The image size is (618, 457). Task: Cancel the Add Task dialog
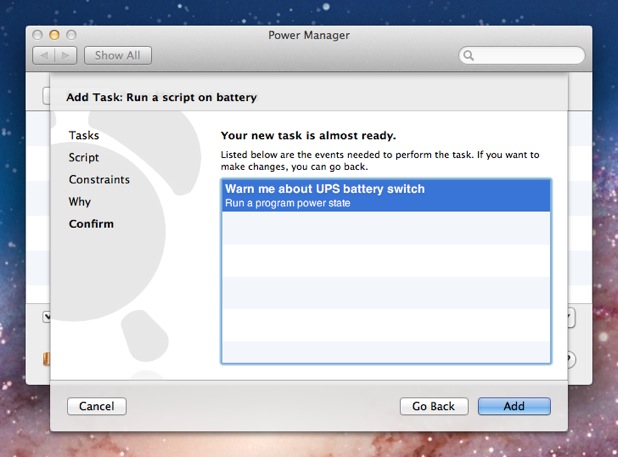click(x=97, y=406)
